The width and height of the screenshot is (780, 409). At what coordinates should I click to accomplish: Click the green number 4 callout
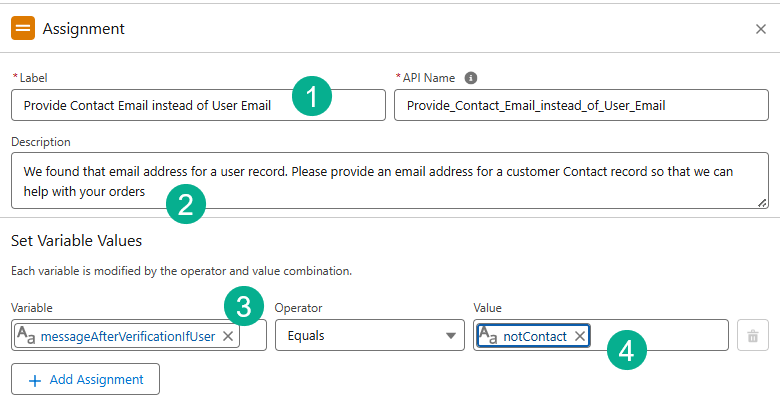point(626,351)
